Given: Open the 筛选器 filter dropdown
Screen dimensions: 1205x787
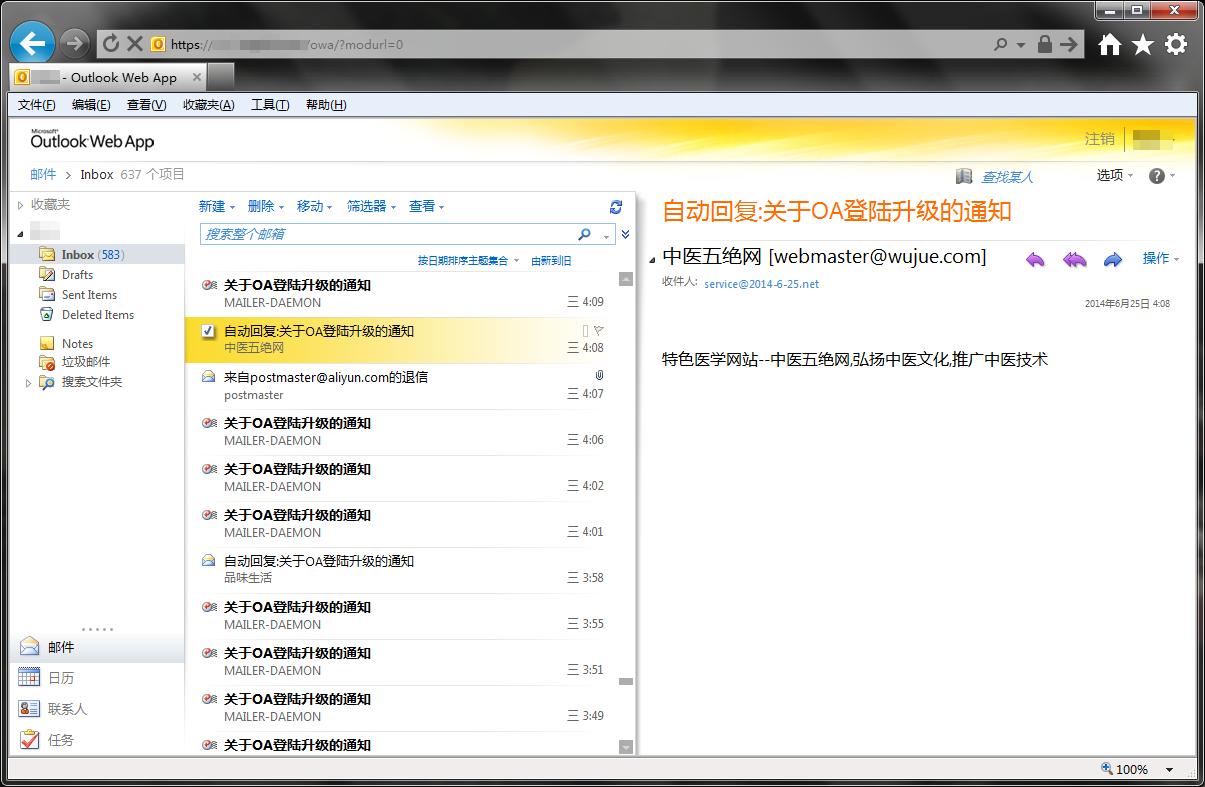Looking at the screenshot, I should (x=371, y=206).
